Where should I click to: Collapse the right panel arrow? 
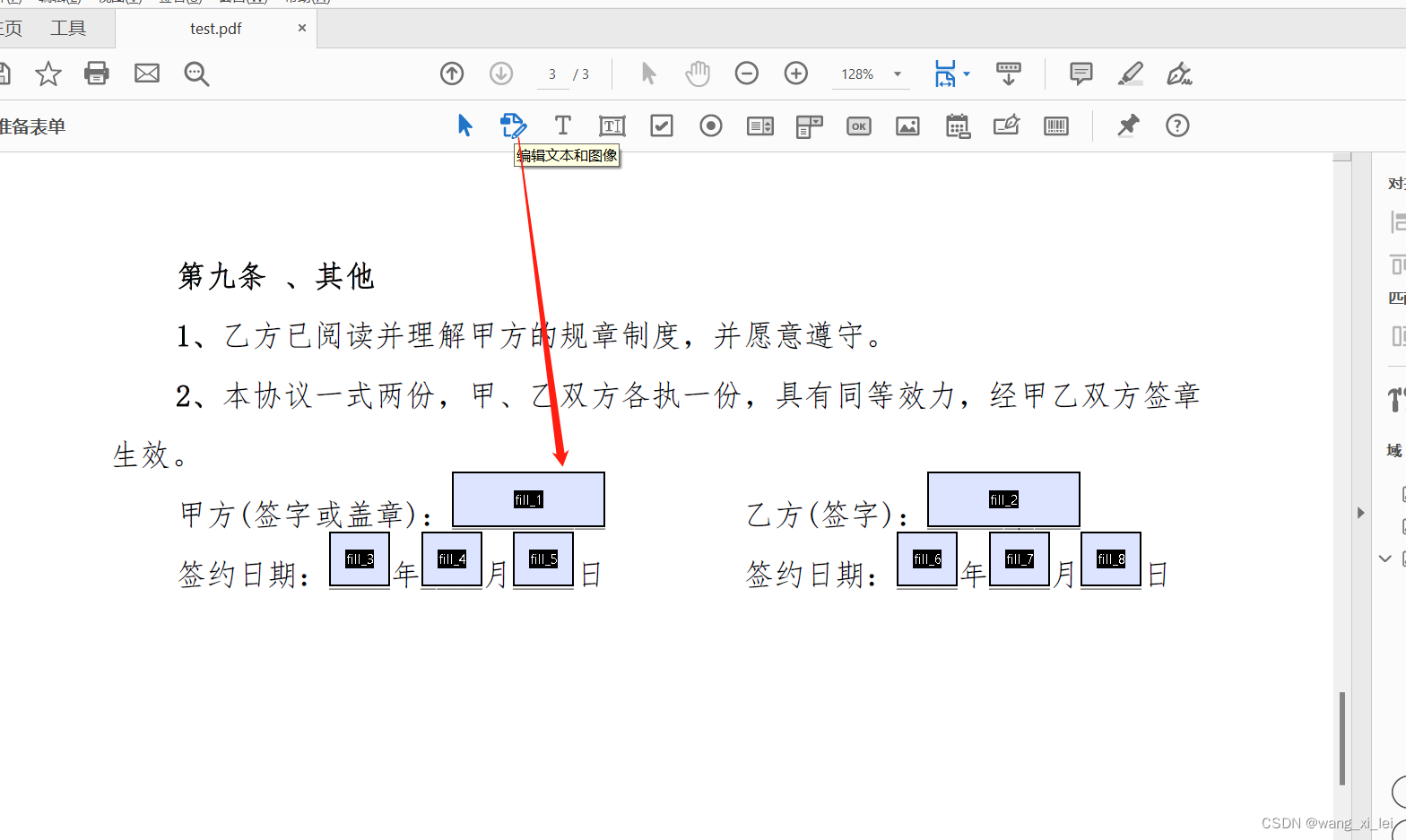point(1360,513)
